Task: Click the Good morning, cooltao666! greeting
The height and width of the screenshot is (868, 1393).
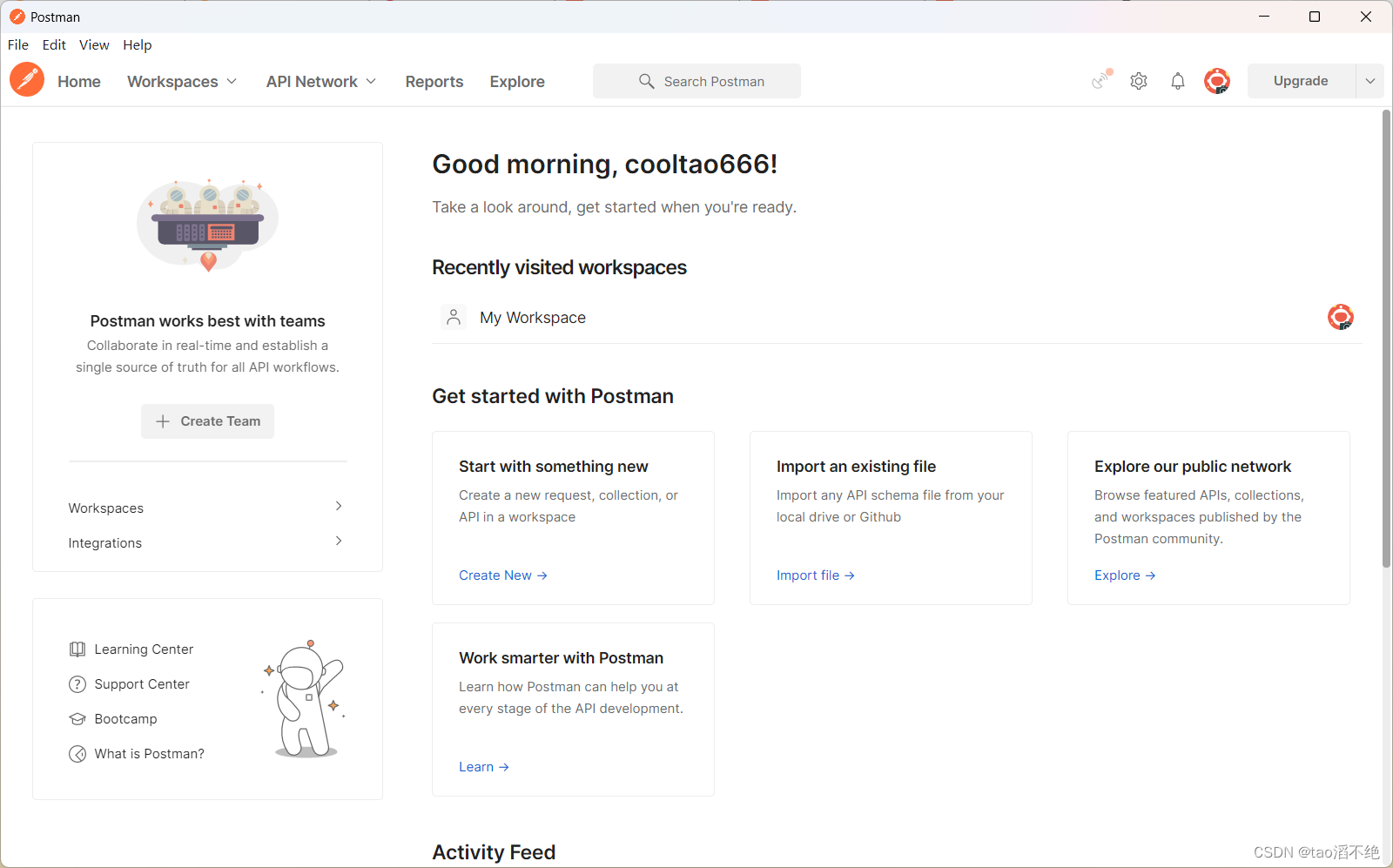Action: [x=605, y=165]
